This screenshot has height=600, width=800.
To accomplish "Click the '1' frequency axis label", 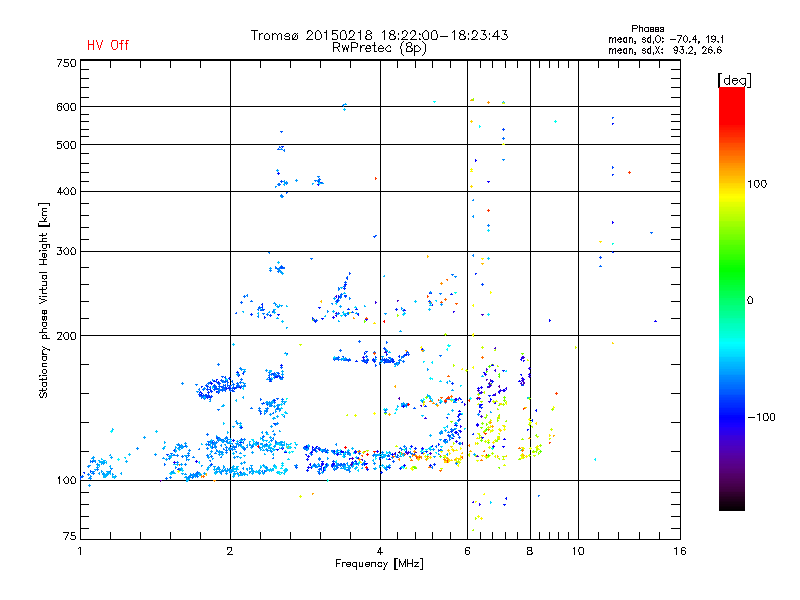I will [x=80, y=551].
